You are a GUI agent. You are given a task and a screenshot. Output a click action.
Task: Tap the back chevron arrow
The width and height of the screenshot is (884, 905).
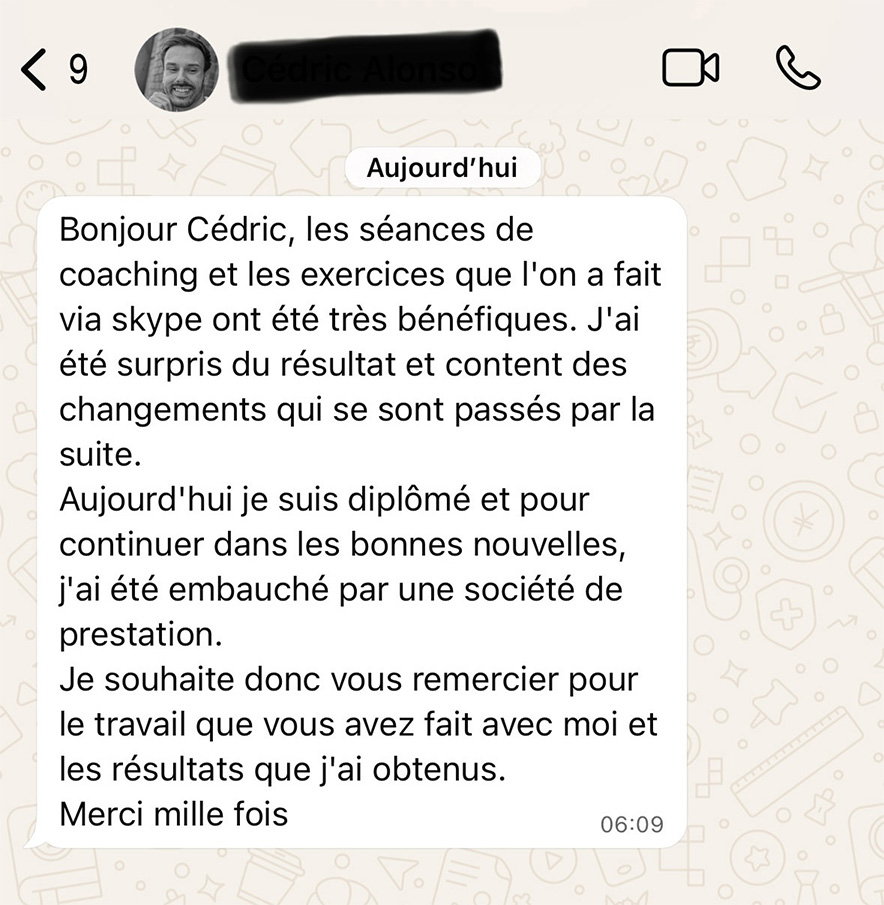33,70
